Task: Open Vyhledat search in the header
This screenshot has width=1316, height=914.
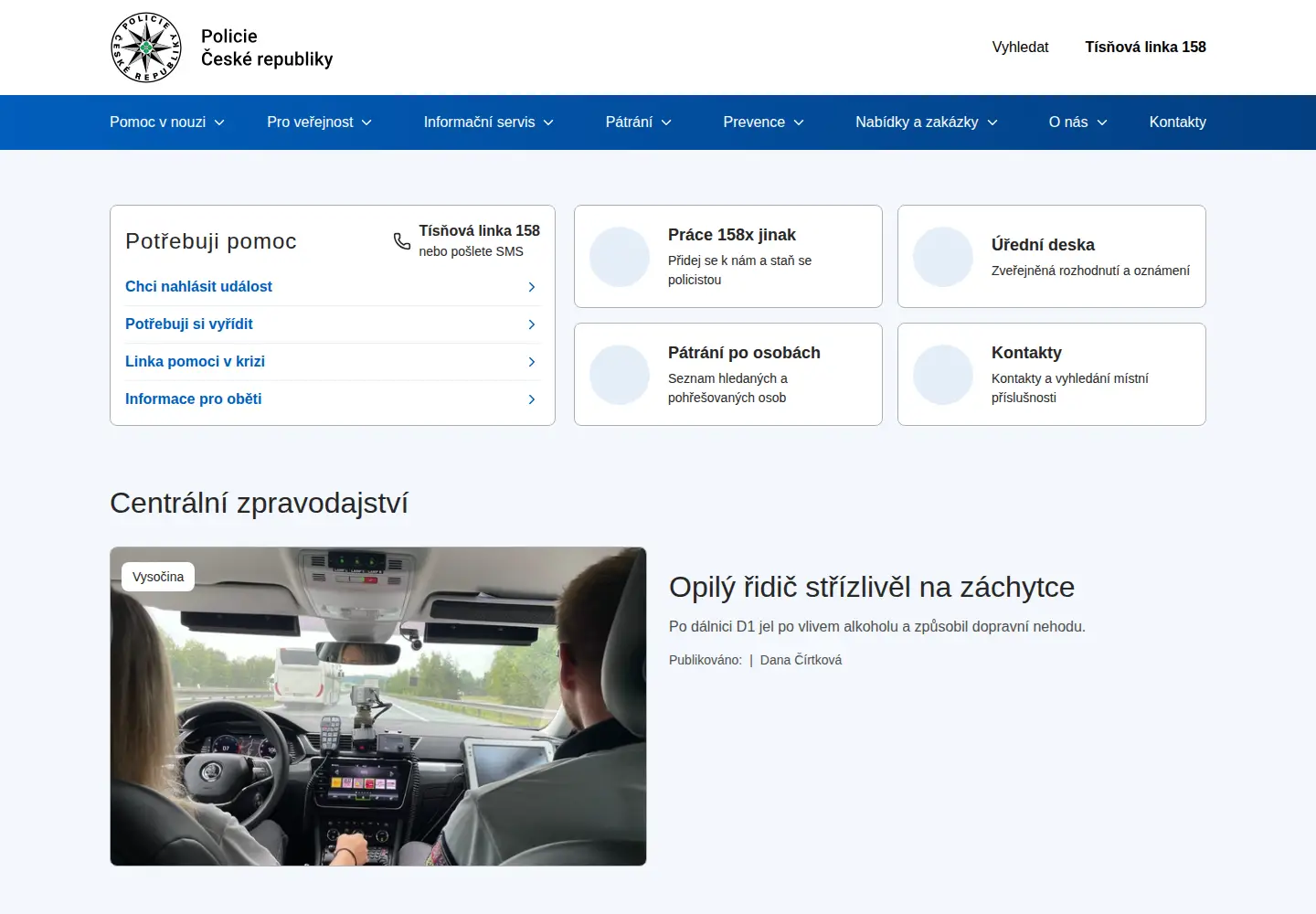Action: [x=1020, y=48]
